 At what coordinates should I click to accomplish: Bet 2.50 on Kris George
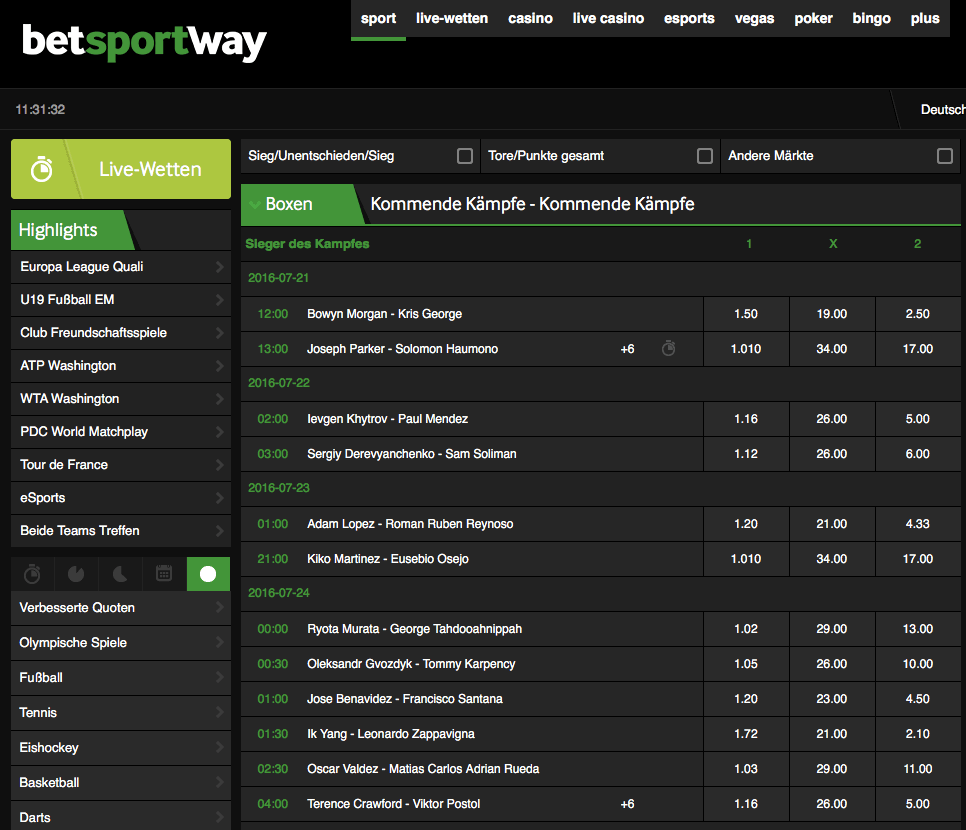click(918, 314)
